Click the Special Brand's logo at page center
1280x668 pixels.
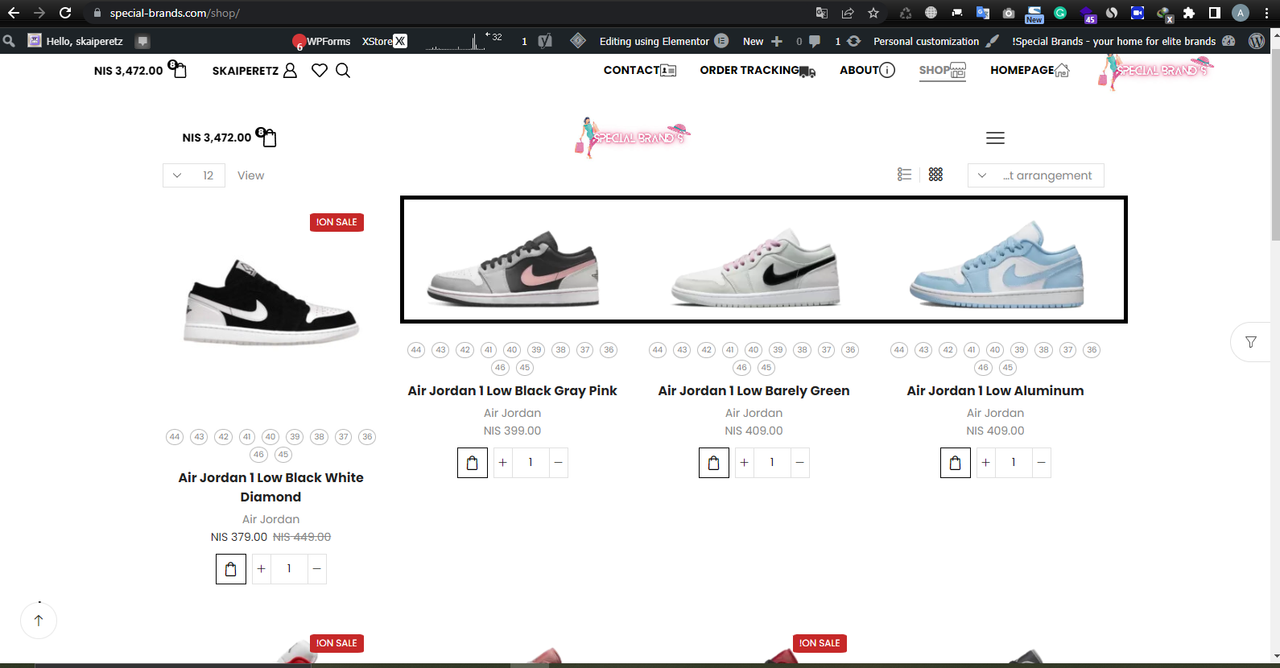(x=634, y=138)
